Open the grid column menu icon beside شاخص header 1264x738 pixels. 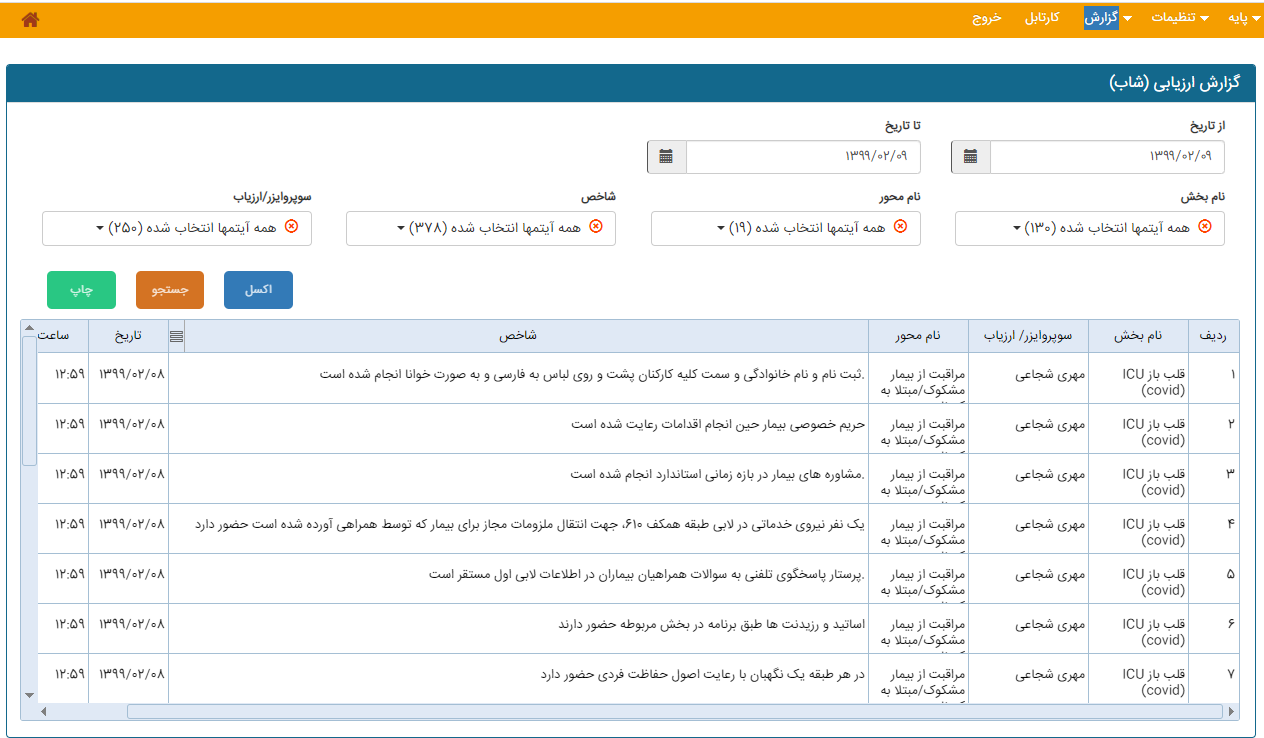point(177,336)
